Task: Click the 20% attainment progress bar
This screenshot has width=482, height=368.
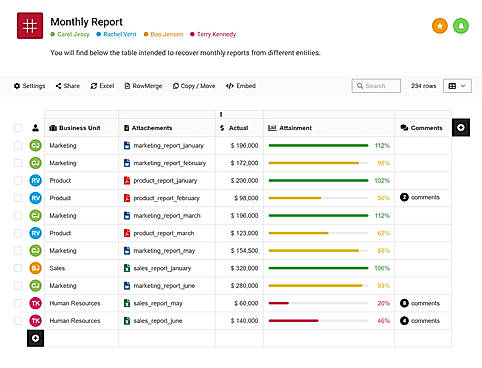Action: 318,303
